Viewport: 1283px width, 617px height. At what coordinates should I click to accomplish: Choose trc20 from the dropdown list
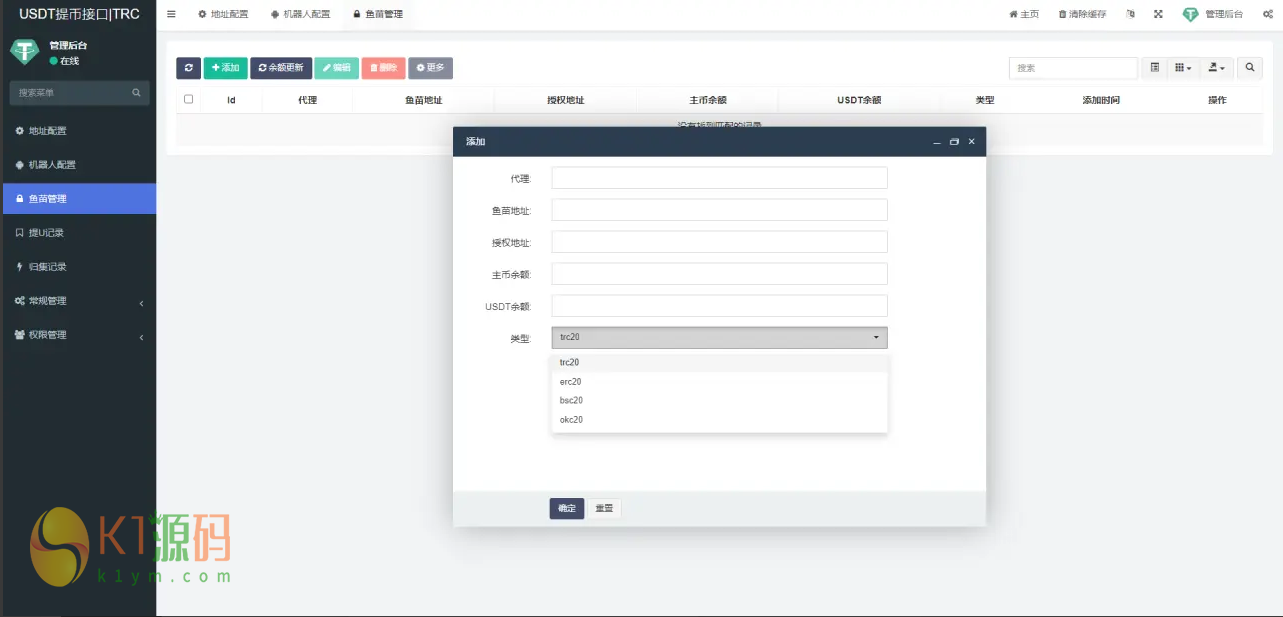pos(719,363)
